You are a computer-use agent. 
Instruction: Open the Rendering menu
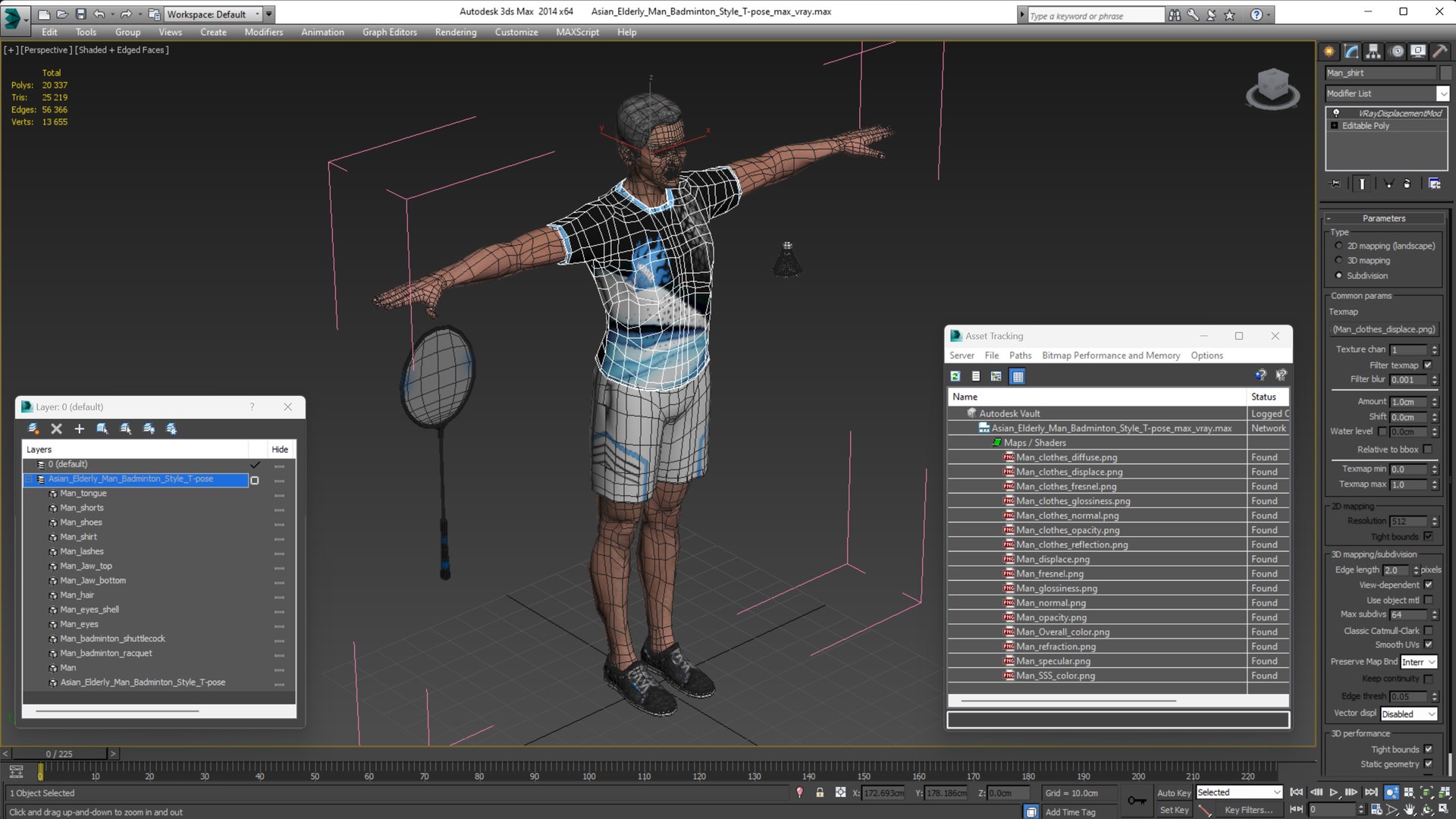tap(456, 32)
